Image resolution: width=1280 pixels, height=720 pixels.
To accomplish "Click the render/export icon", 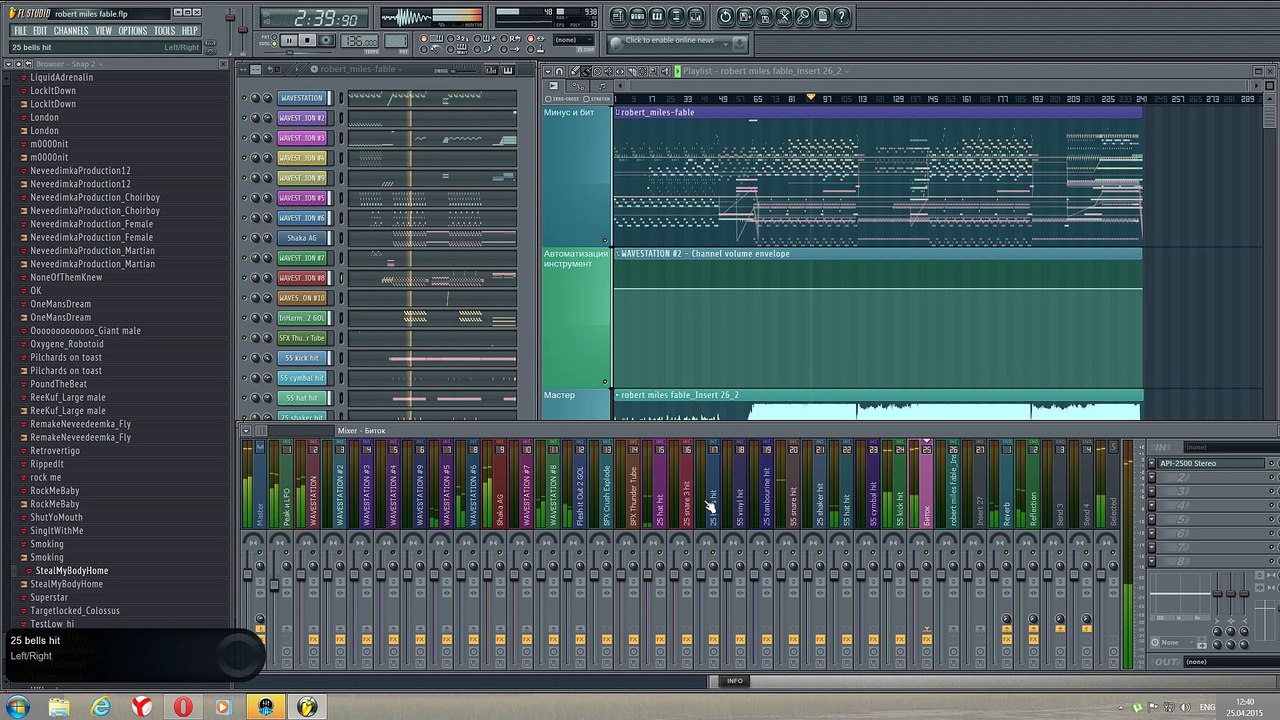I will 764,17.
